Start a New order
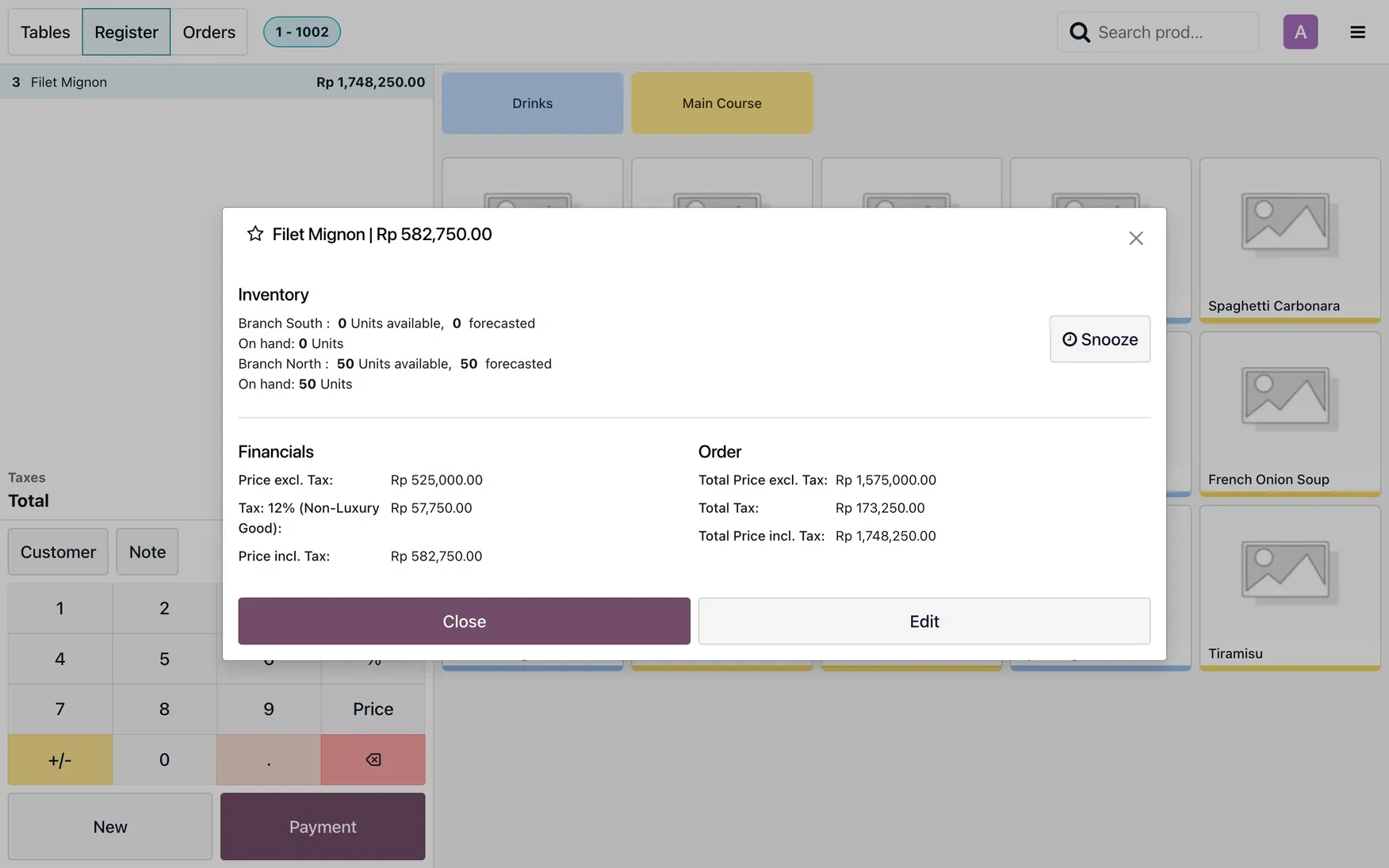This screenshot has height=868, width=1389. [110, 826]
